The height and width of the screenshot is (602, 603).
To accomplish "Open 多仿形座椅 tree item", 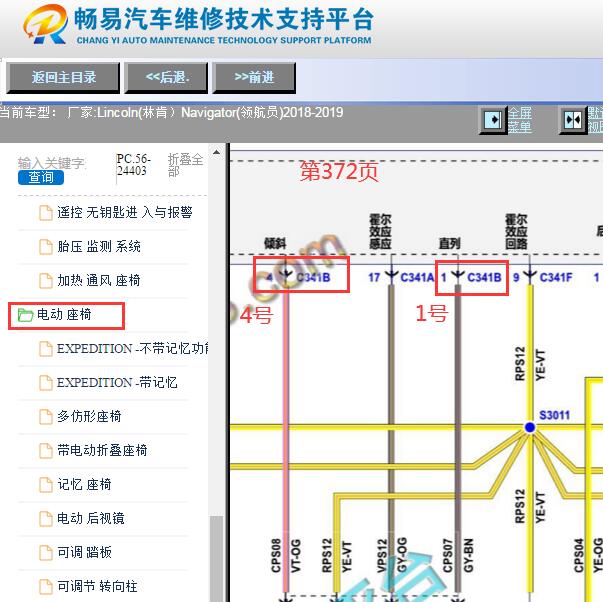I will tap(89, 416).
